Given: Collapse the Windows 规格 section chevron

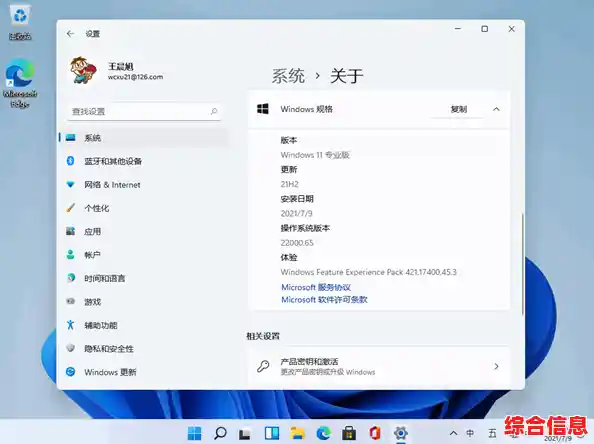Looking at the screenshot, I should (x=496, y=109).
